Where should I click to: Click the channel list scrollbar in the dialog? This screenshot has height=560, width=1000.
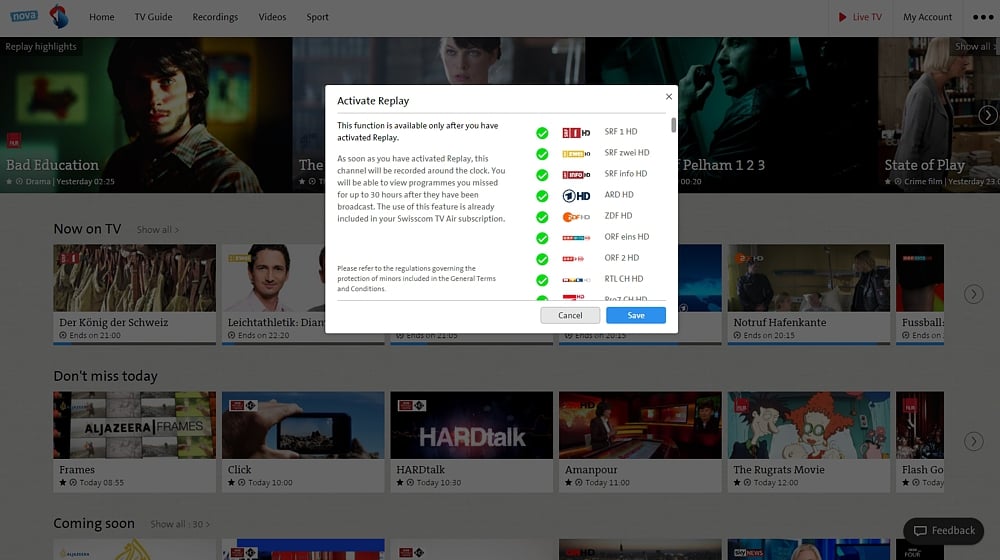coord(673,126)
